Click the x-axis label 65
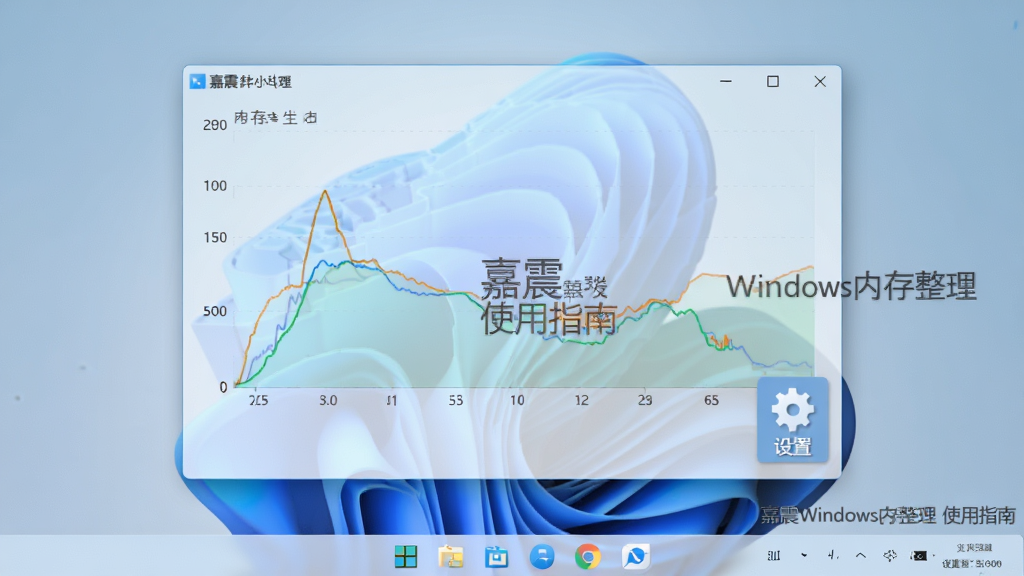The width and height of the screenshot is (1024, 576). (x=711, y=400)
